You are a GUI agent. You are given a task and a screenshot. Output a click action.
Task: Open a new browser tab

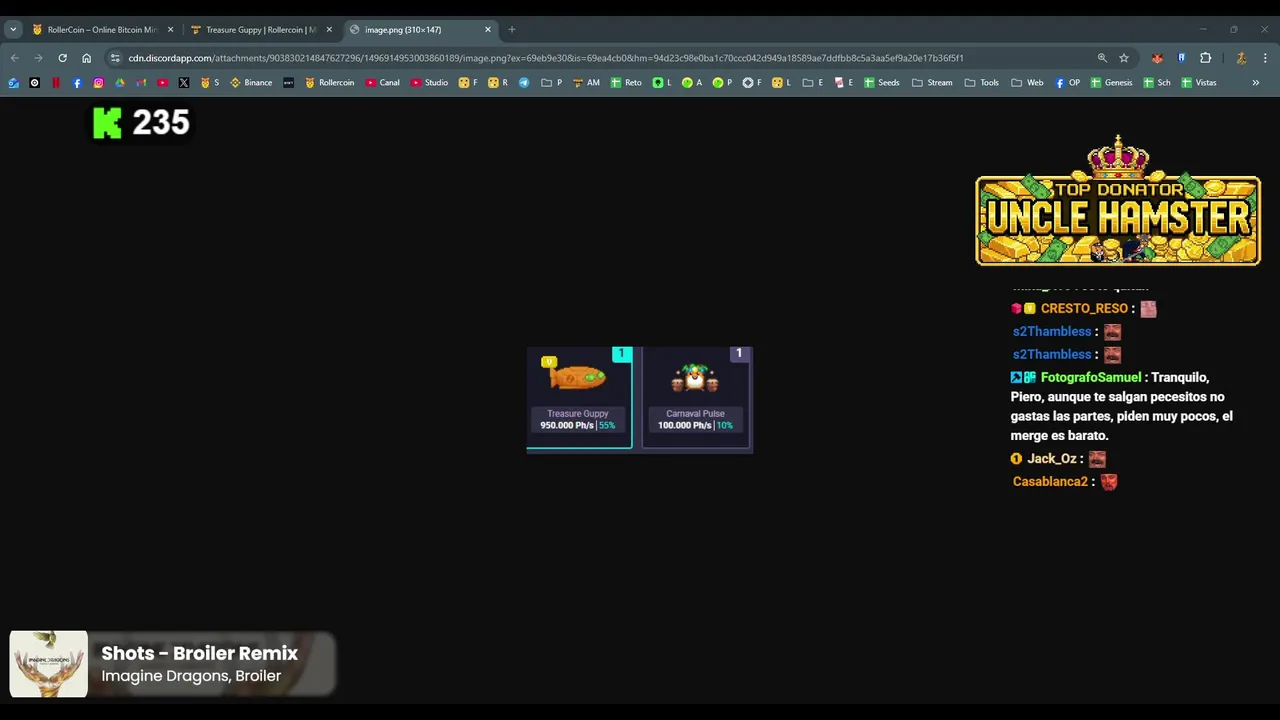[x=512, y=29]
